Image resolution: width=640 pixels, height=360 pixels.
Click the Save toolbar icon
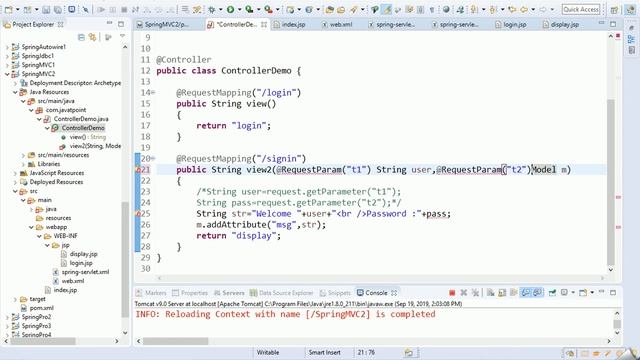(46, 9)
